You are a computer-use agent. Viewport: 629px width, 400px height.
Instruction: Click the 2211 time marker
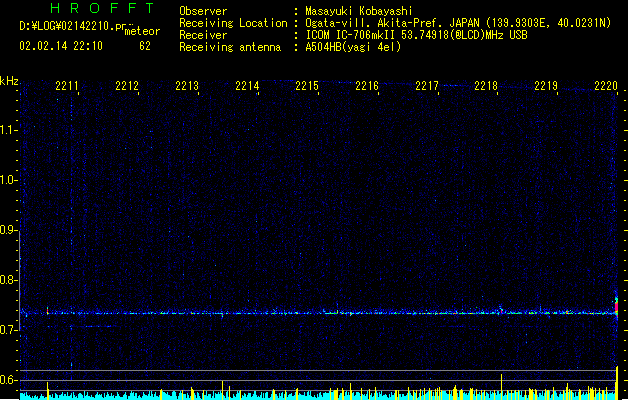[x=67, y=86]
